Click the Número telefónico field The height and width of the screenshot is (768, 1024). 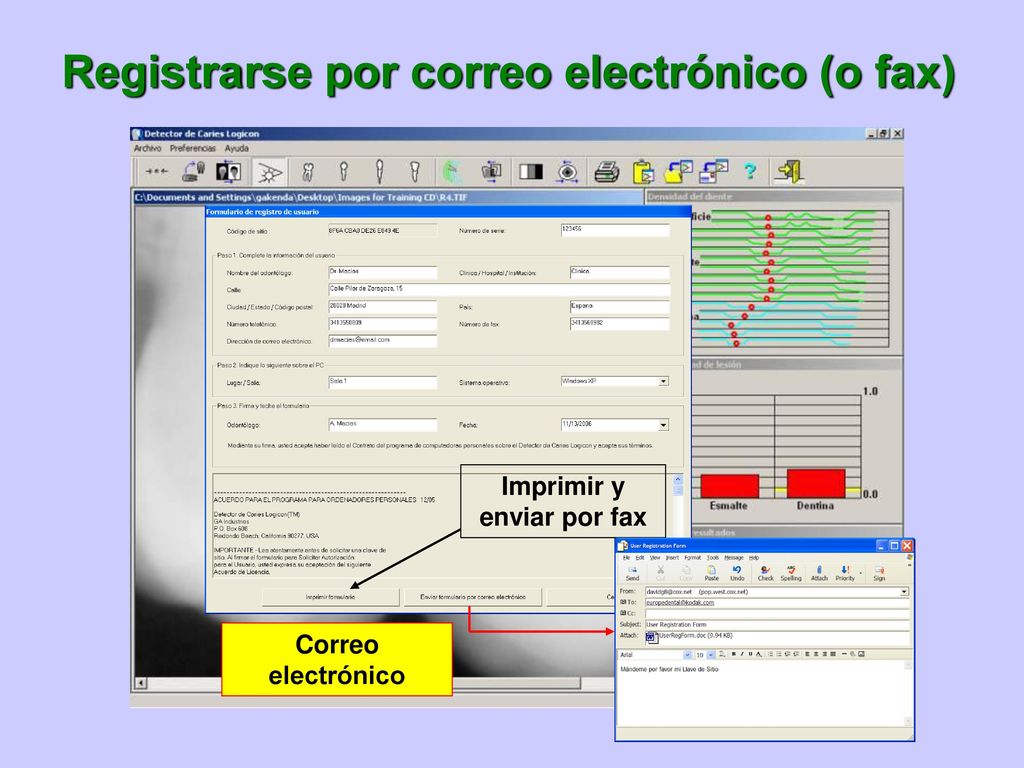point(383,324)
